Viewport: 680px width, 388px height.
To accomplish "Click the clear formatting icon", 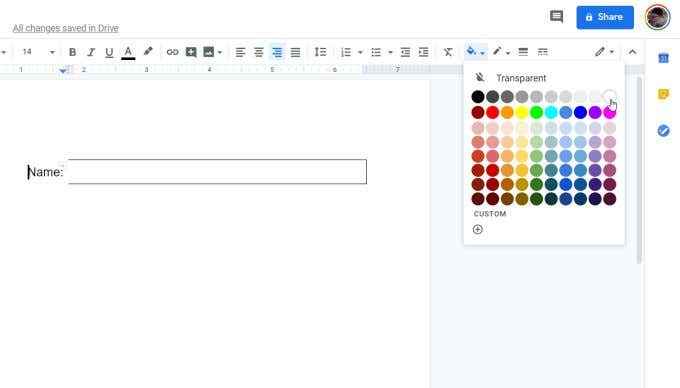I will (x=448, y=52).
